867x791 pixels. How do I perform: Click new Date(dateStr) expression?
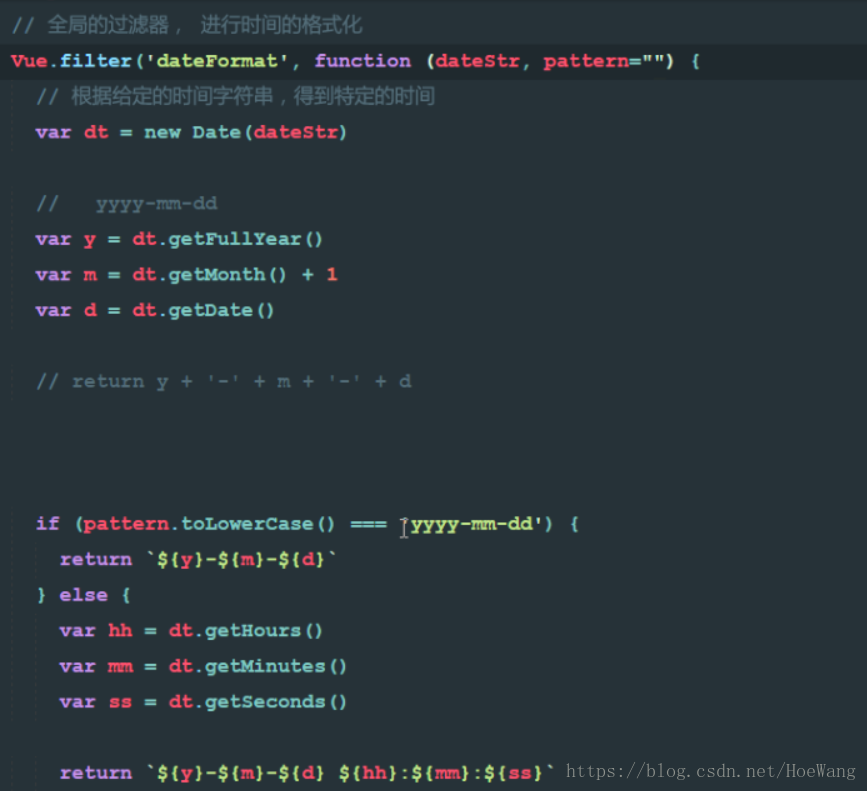click(x=246, y=132)
